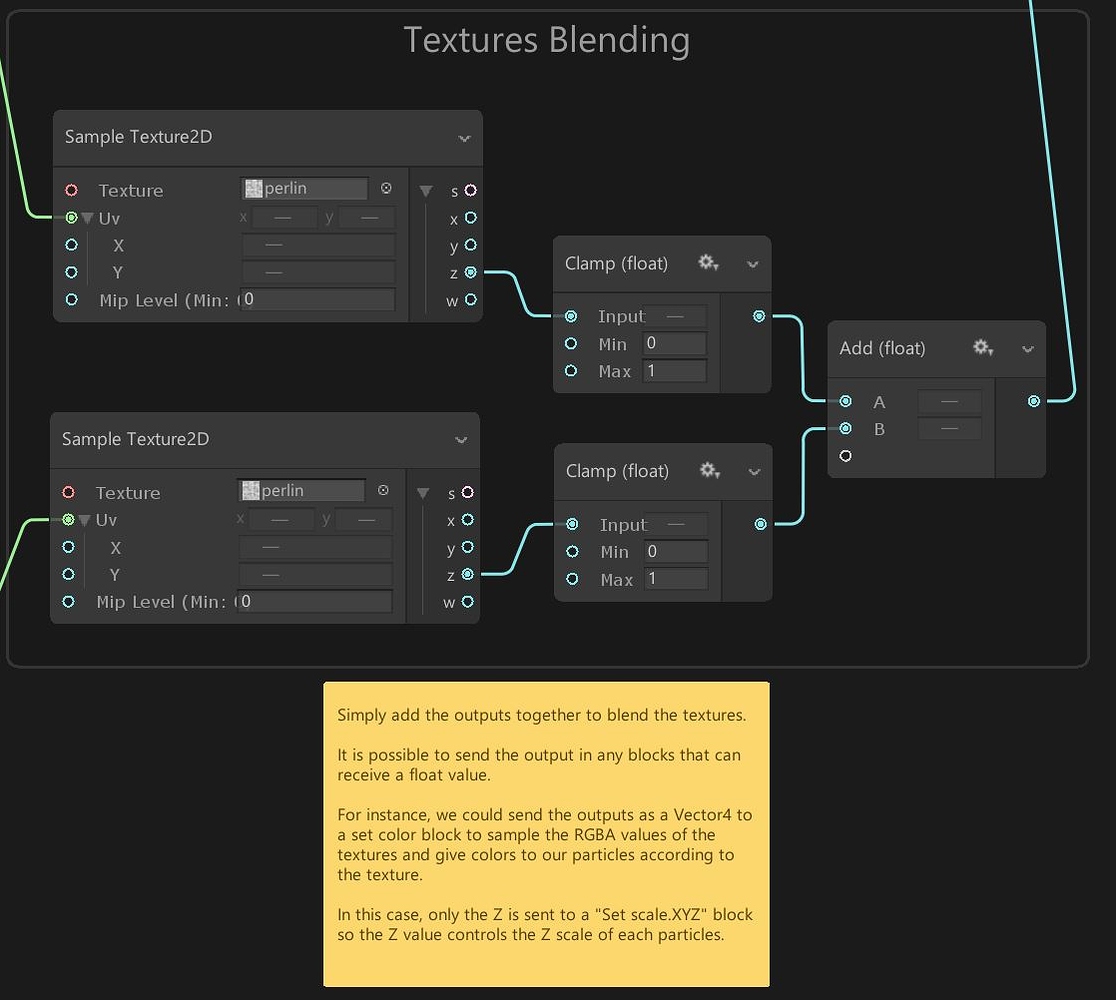Viewport: 1116px width, 1000px height.
Task: Collapse output foldout triangle of lower Sample Texture2D
Action: click(x=423, y=493)
